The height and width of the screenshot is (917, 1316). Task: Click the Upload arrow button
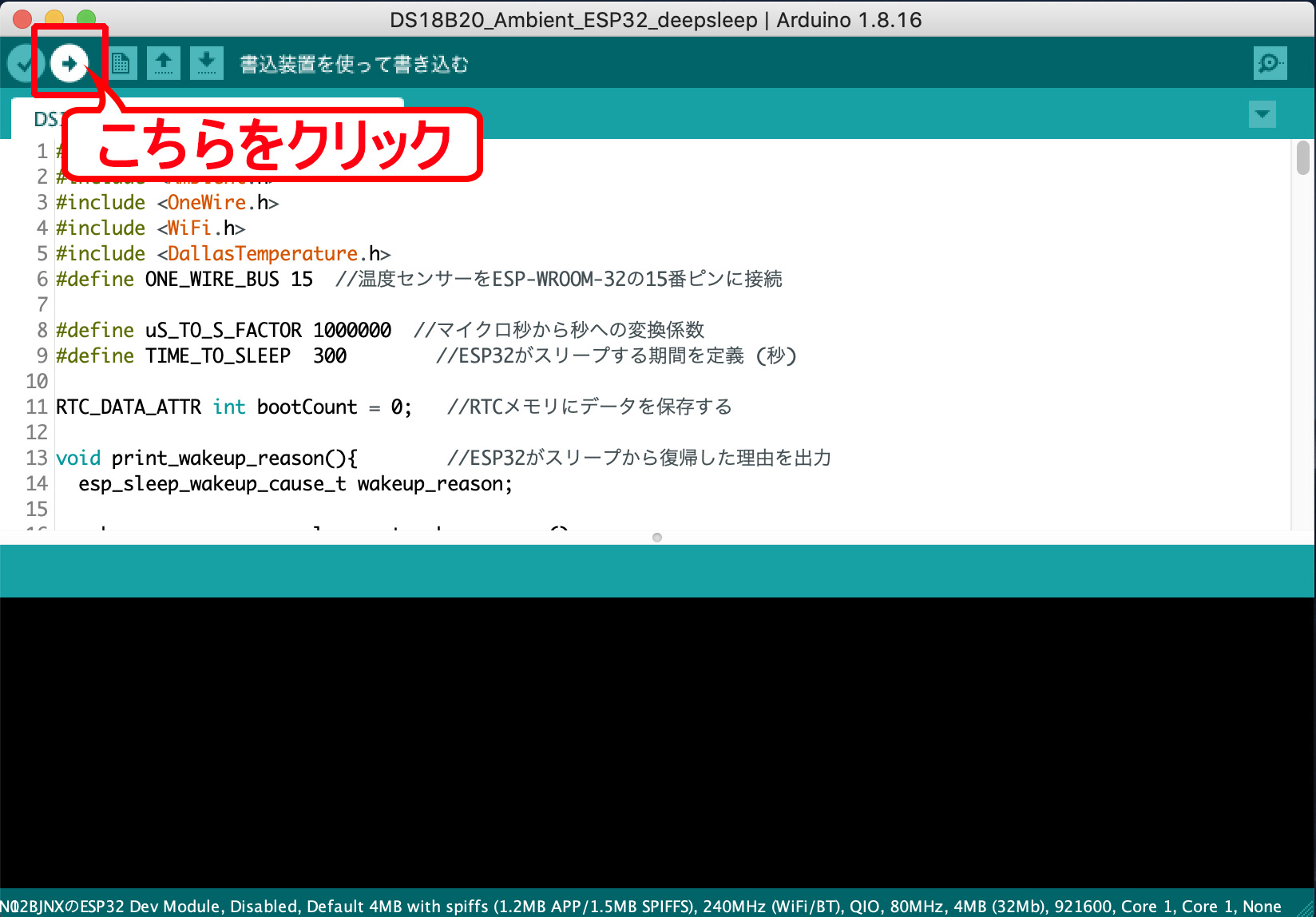click(69, 63)
